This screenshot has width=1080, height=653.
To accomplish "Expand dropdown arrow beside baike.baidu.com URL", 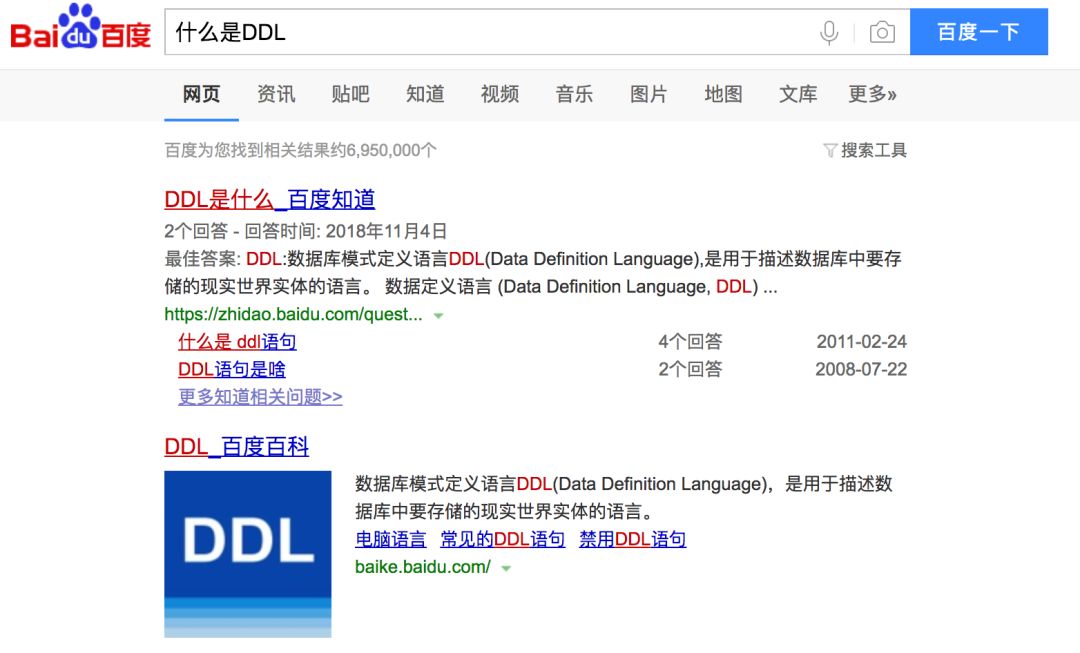I will pyautogui.click(x=506, y=568).
